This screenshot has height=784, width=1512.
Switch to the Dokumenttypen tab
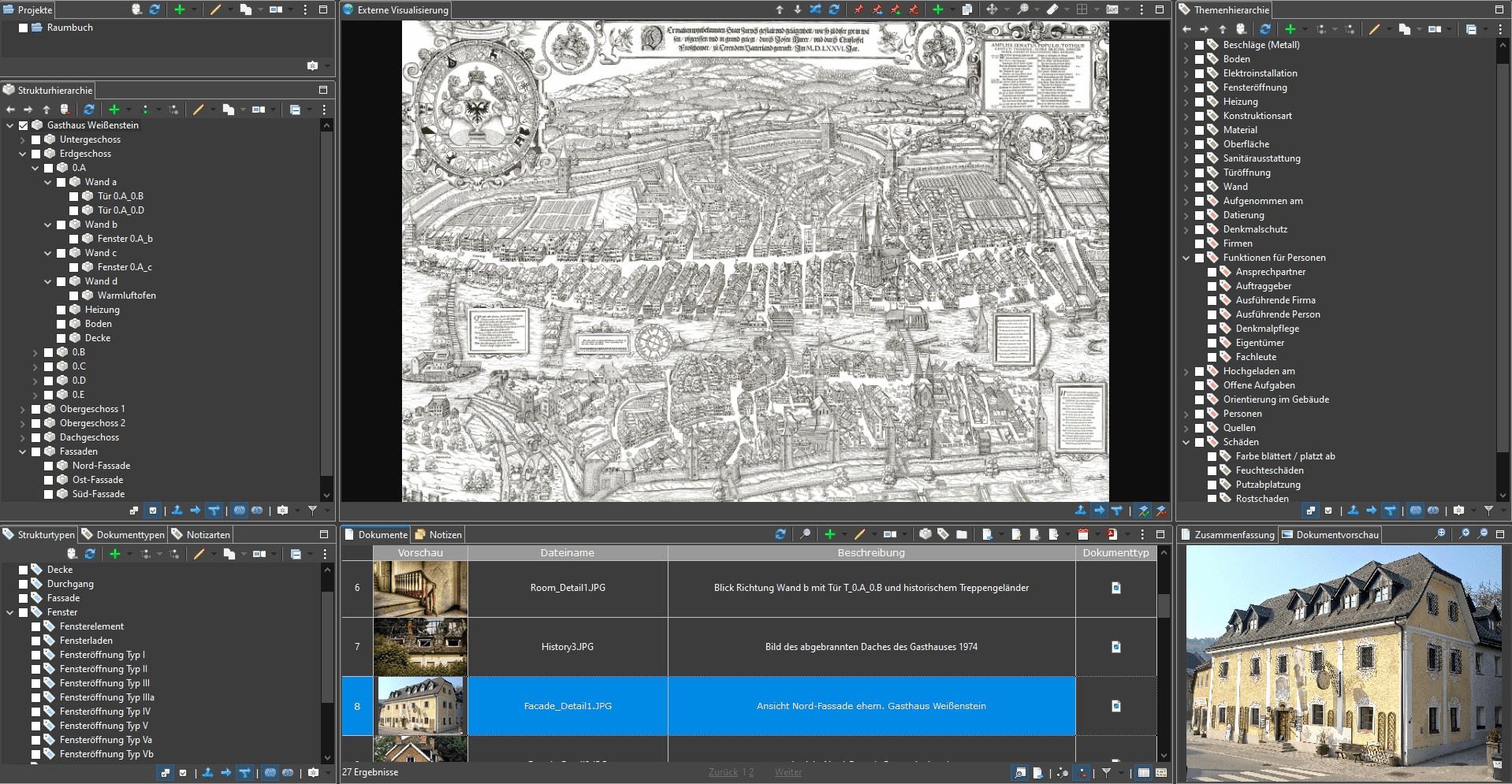click(x=123, y=534)
